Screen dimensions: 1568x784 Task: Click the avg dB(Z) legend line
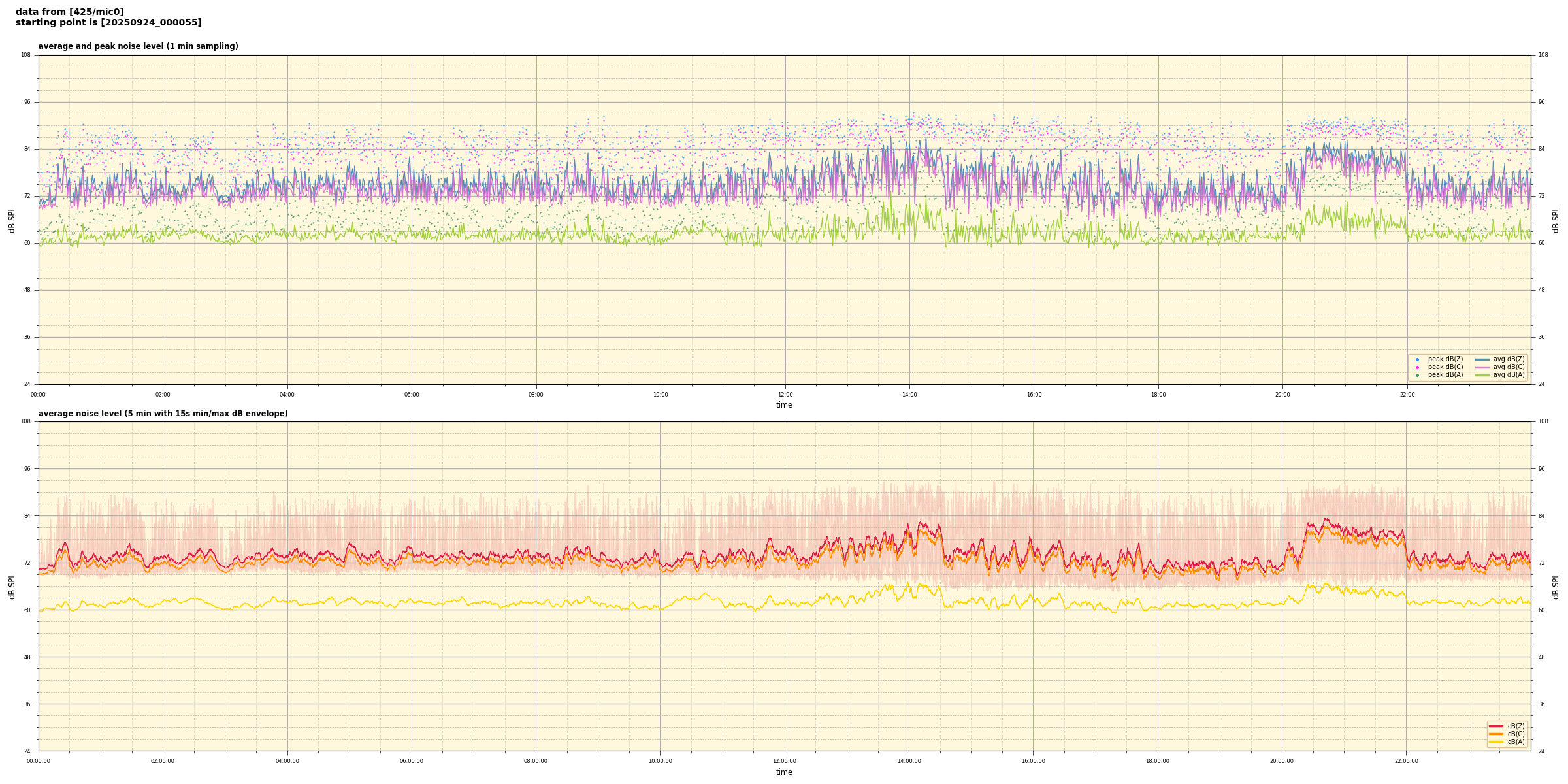pyautogui.click(x=1482, y=359)
